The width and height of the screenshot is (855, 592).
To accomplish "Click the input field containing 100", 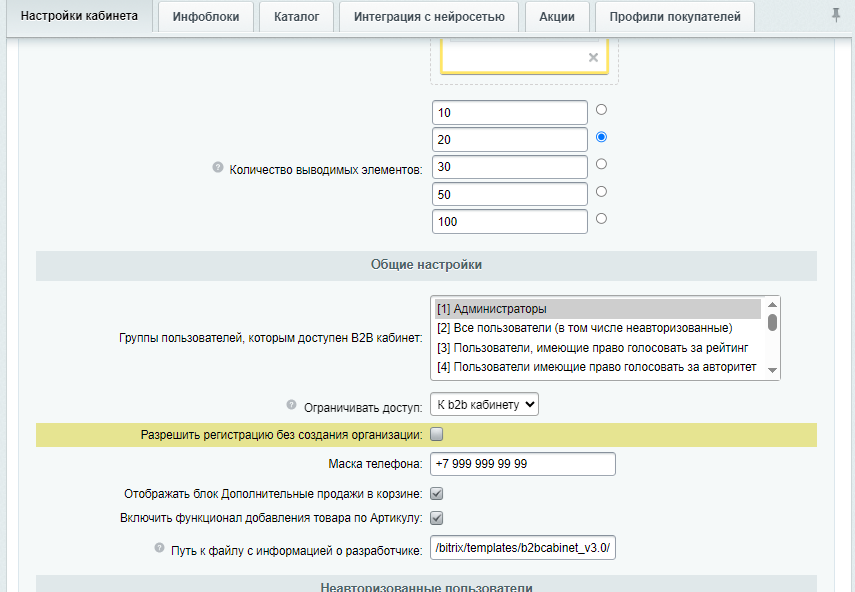I will (x=510, y=222).
